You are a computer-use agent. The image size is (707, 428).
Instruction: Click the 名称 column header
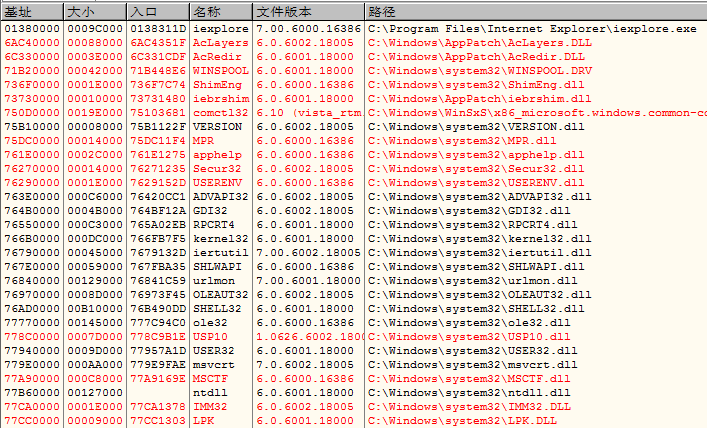coord(208,12)
